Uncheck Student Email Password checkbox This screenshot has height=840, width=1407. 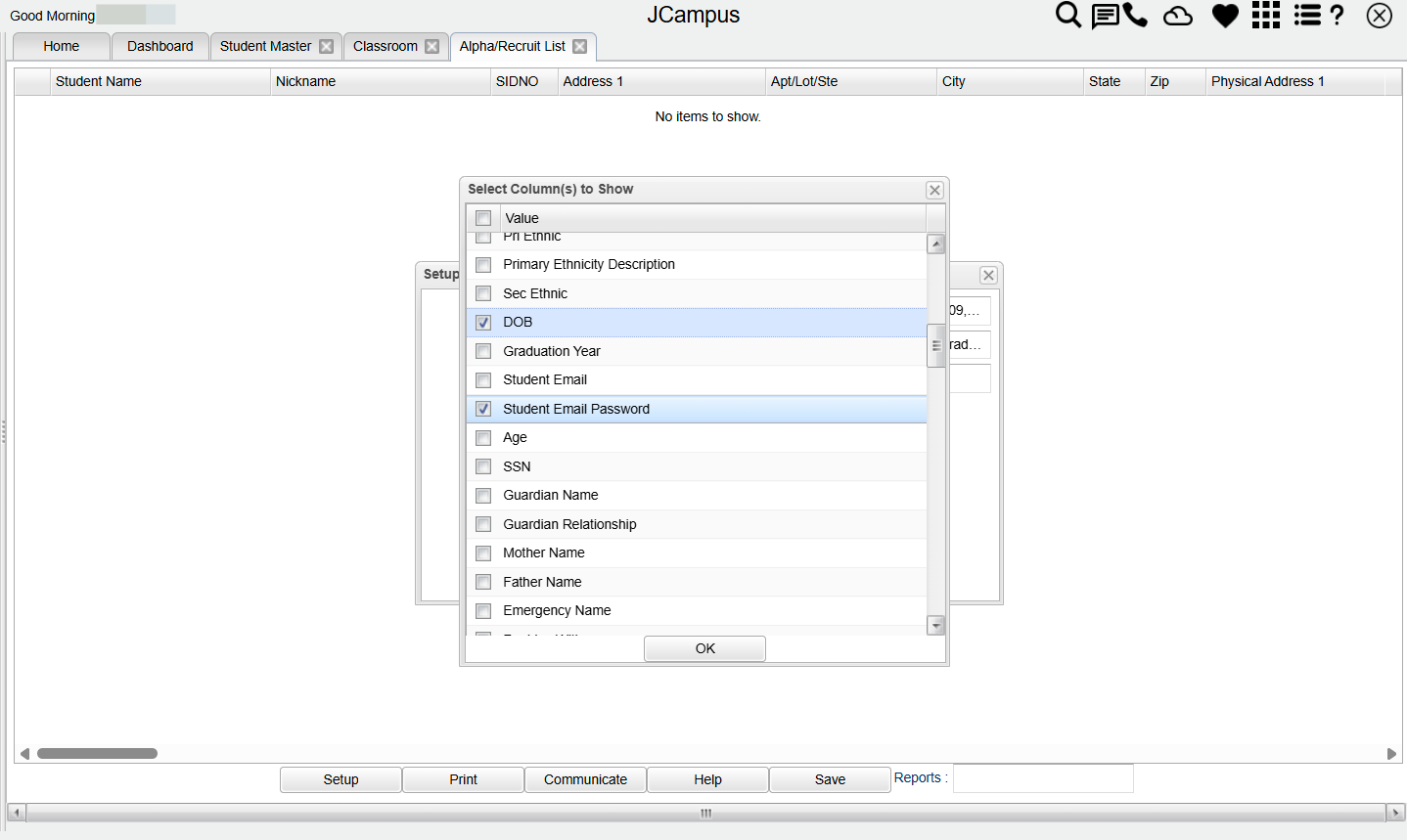coord(483,409)
